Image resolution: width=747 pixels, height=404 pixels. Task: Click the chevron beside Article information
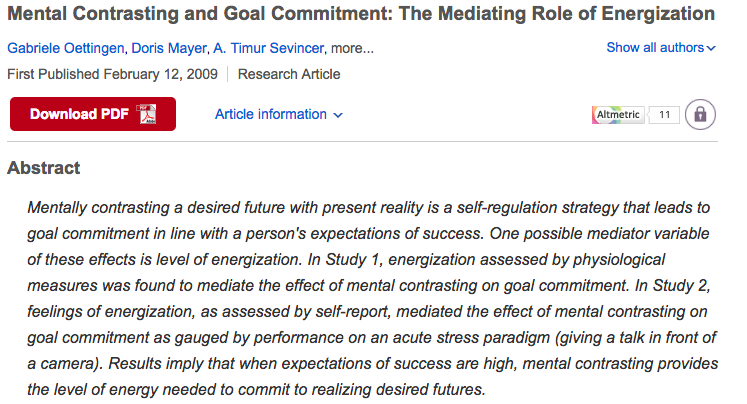(338, 115)
